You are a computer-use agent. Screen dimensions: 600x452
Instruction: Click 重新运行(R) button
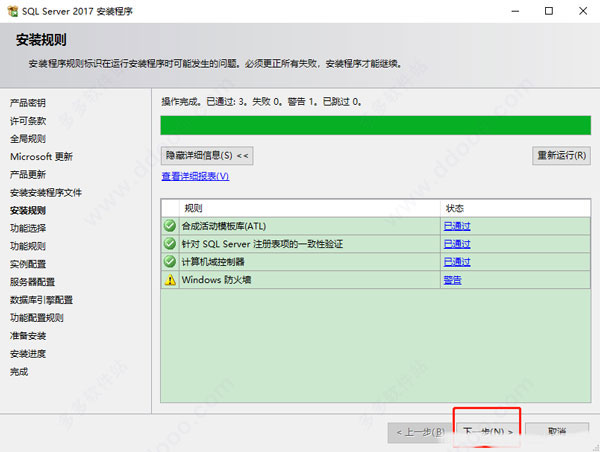561,156
